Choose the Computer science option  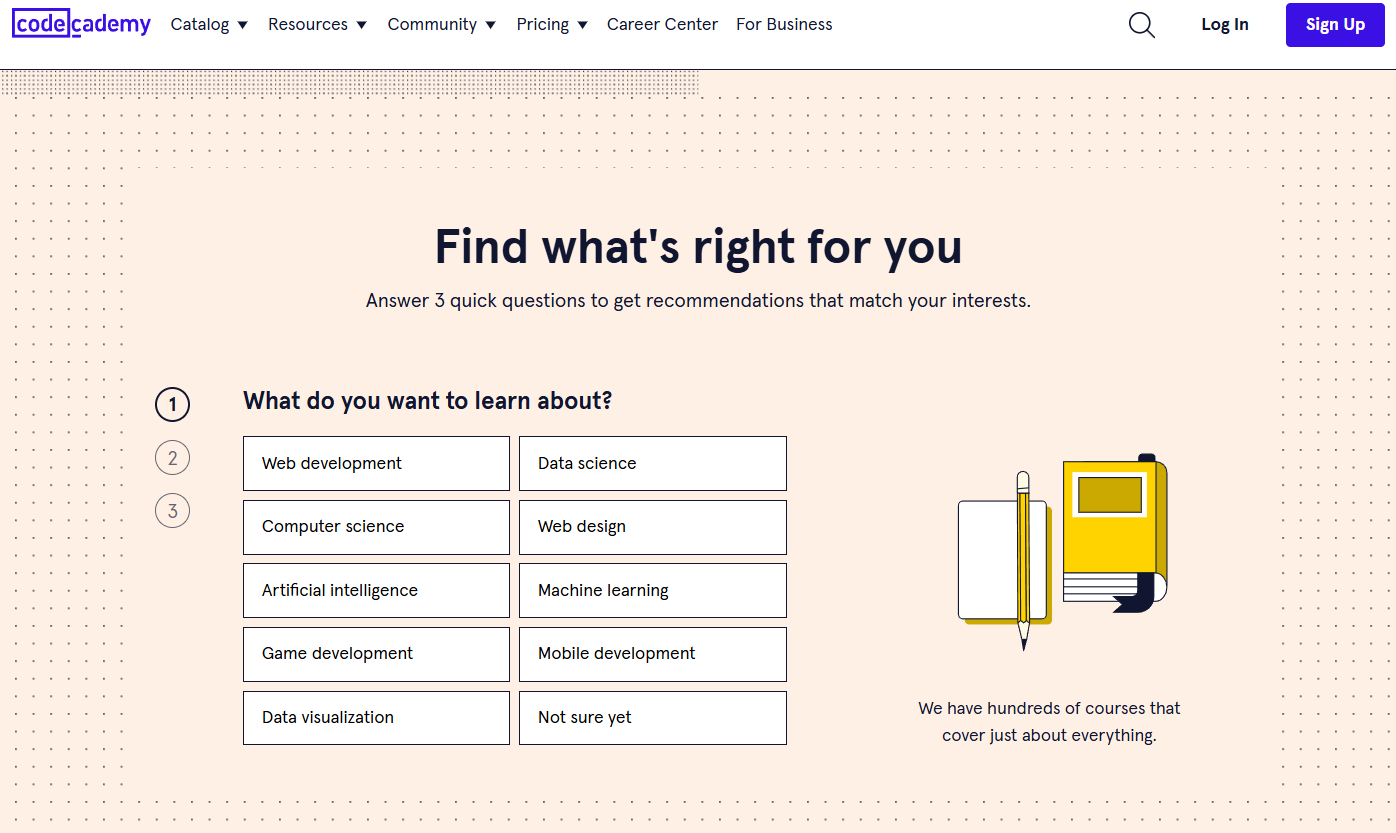click(376, 527)
